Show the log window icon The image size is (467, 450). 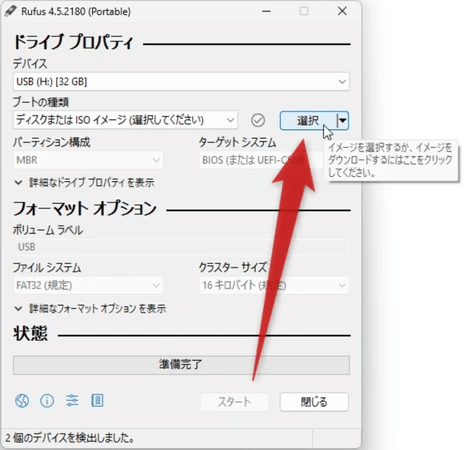tap(97, 400)
